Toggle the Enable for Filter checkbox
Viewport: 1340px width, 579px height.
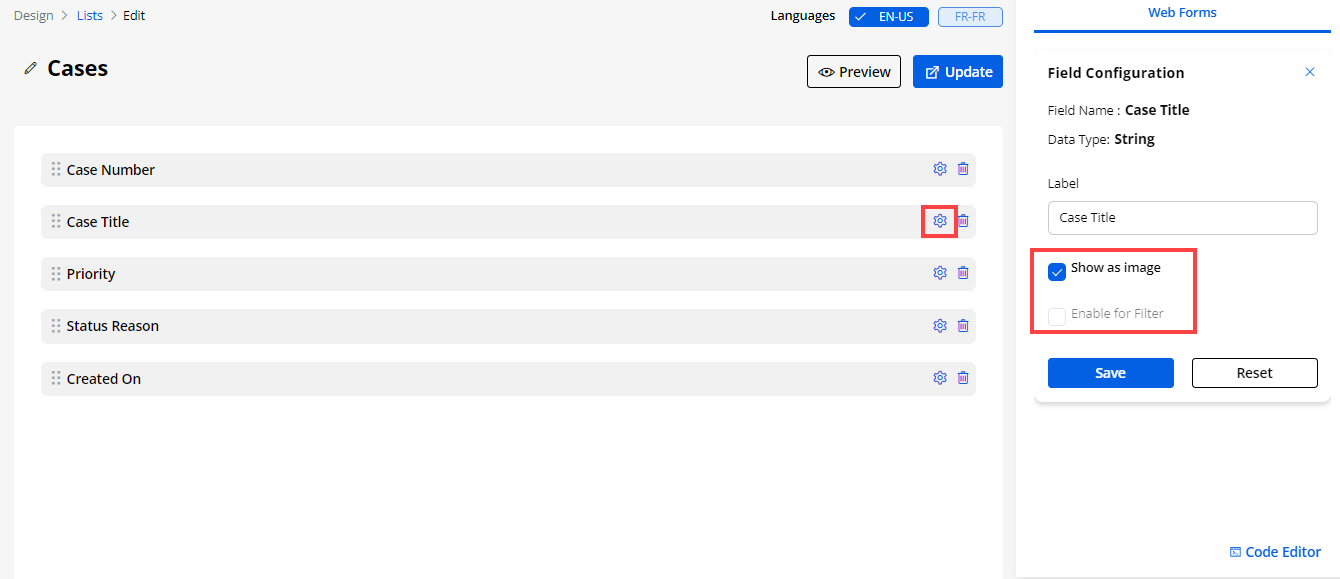1057,317
